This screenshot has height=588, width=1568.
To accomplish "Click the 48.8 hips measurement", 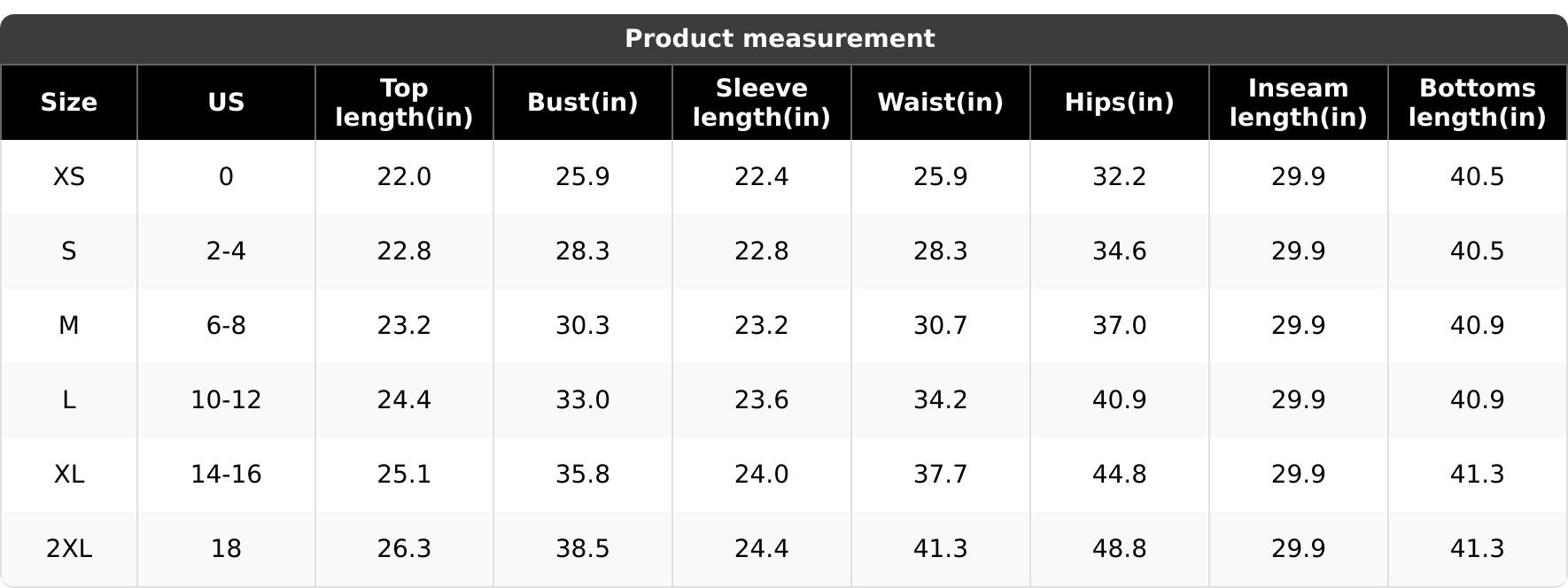I will click(1119, 549).
